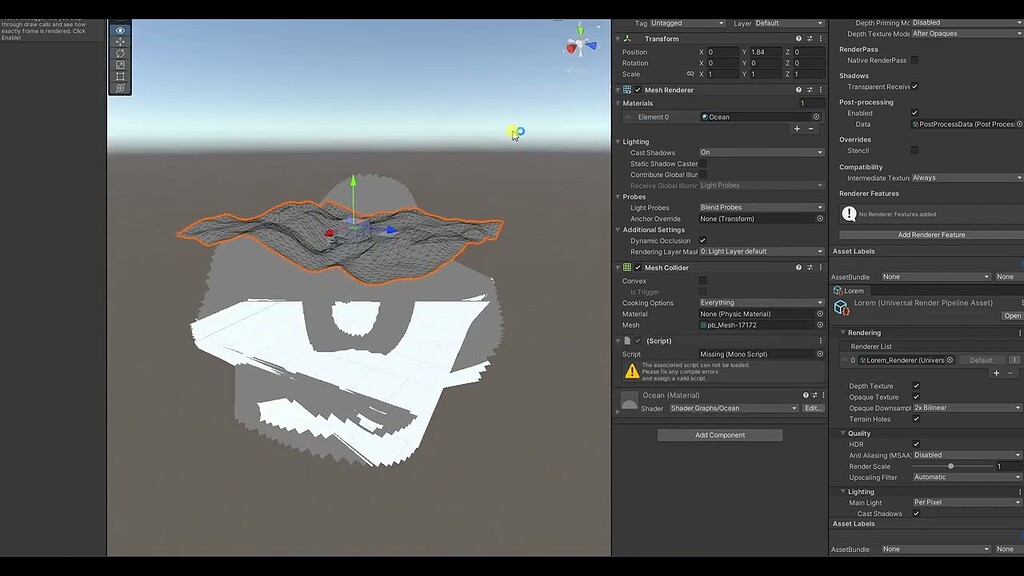Screen dimensions: 1024x576
Task: Select the Move tool
Action: (x=120, y=42)
